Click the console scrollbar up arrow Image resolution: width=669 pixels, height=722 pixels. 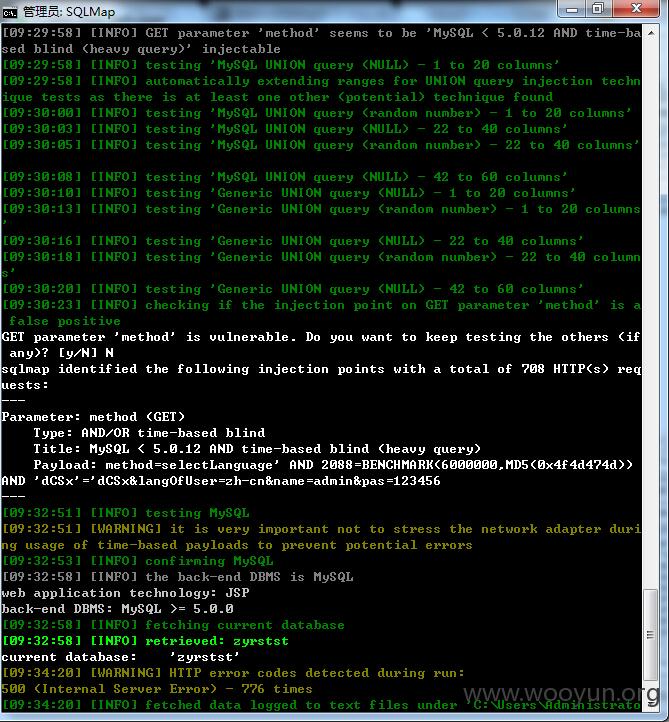(651, 33)
